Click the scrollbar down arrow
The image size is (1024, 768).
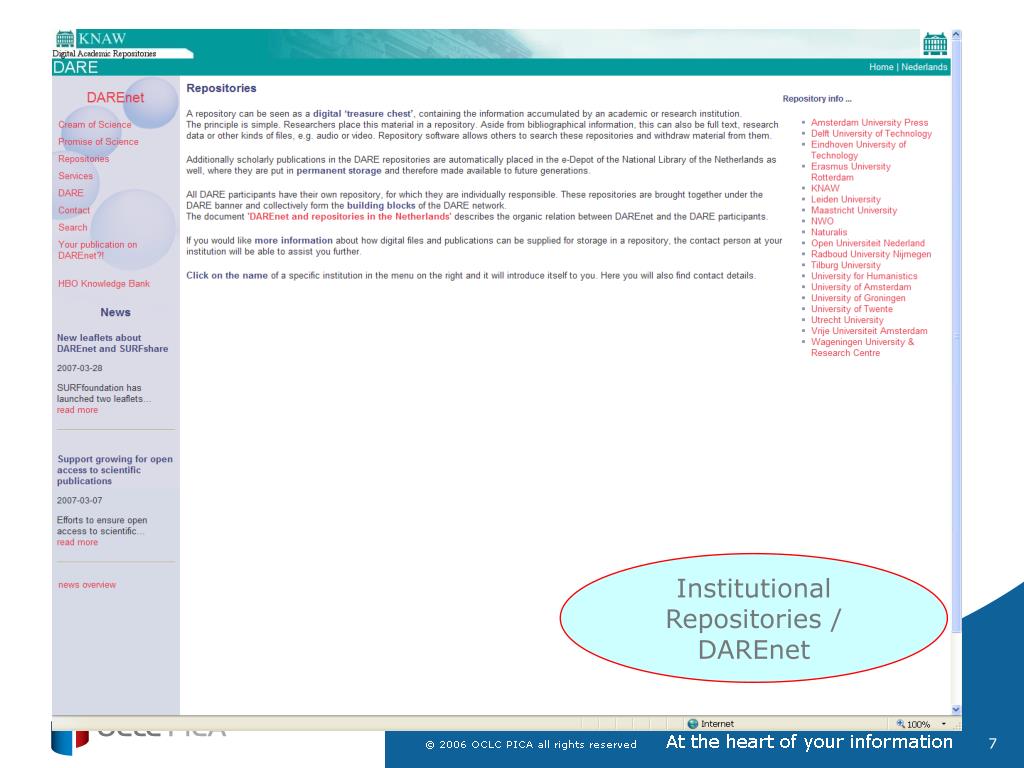pyautogui.click(x=956, y=709)
